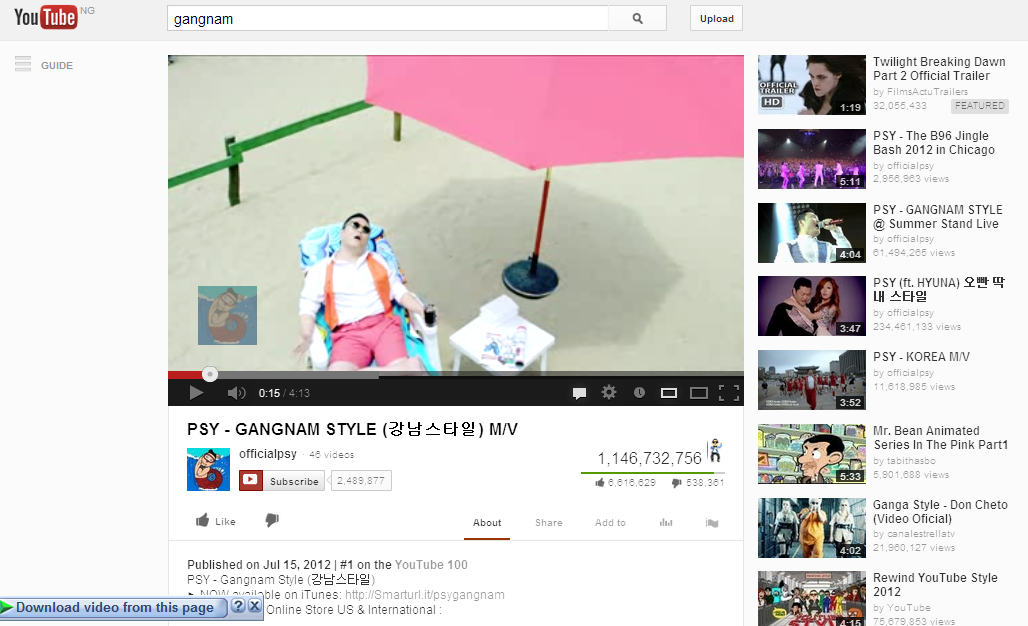Open the Add to dropdown

pos(610,522)
